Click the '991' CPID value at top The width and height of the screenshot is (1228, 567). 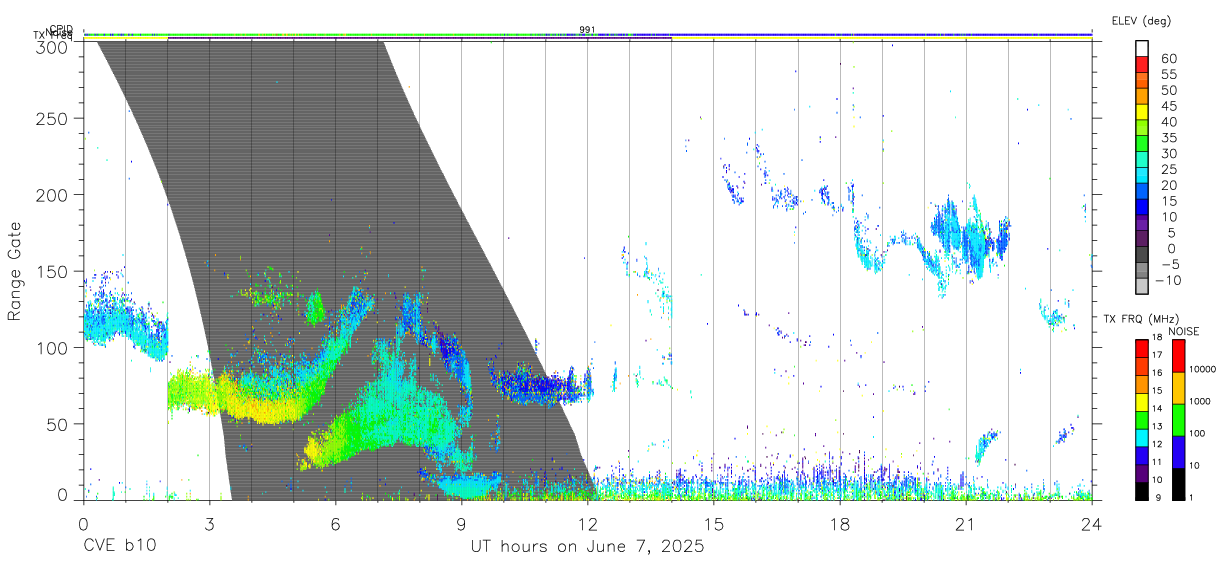click(587, 30)
